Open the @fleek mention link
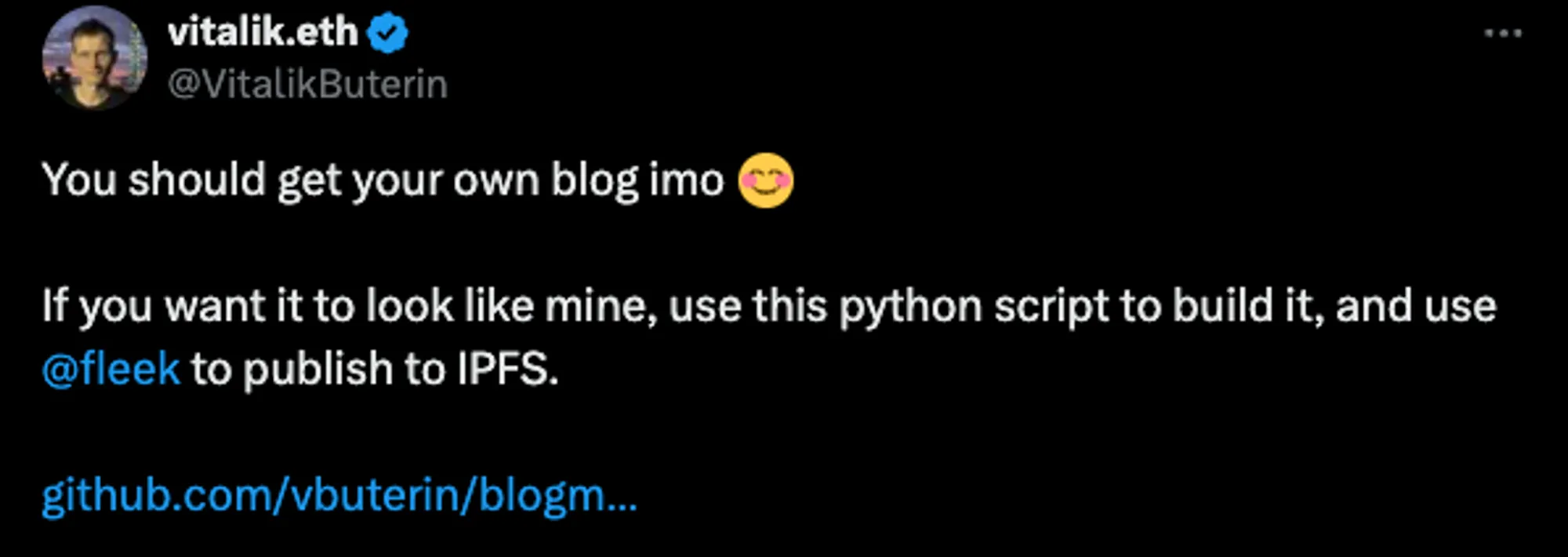This screenshot has width=1568, height=557. point(111,369)
